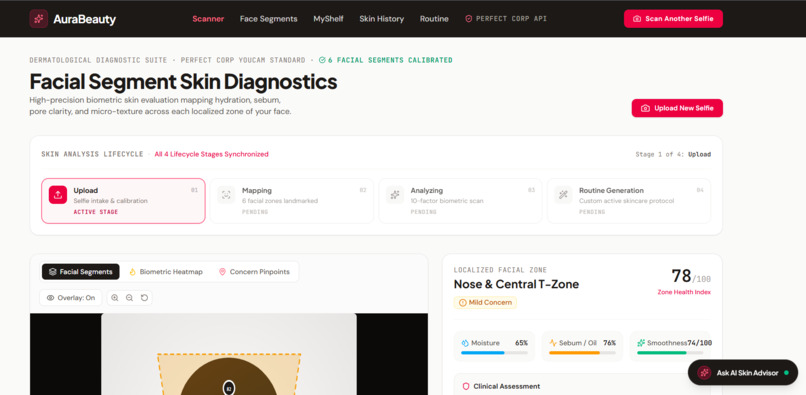Click the Facial Segment Skin Diagnostics heading

click(183, 82)
